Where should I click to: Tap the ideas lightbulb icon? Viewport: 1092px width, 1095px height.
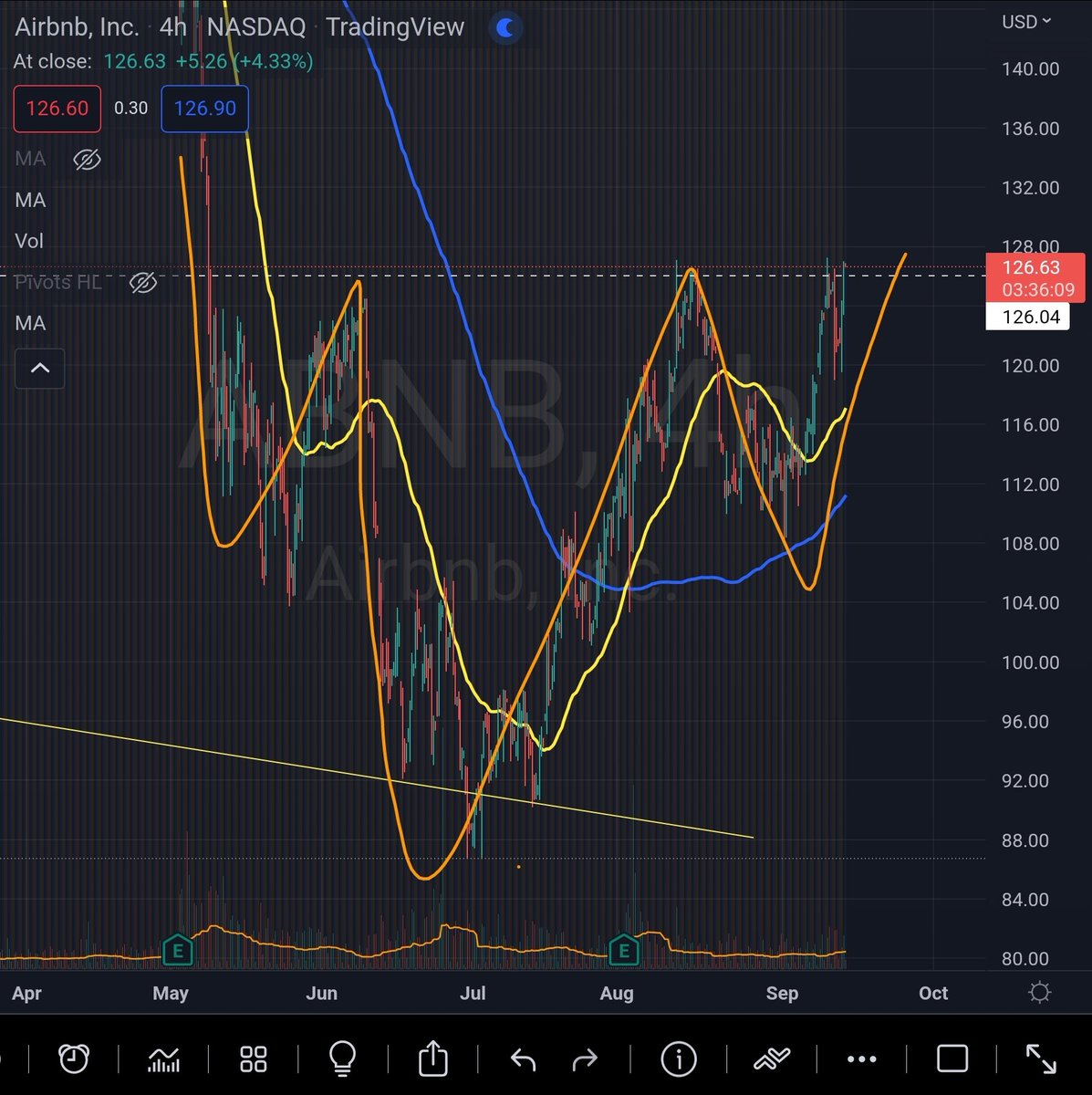tap(342, 1058)
